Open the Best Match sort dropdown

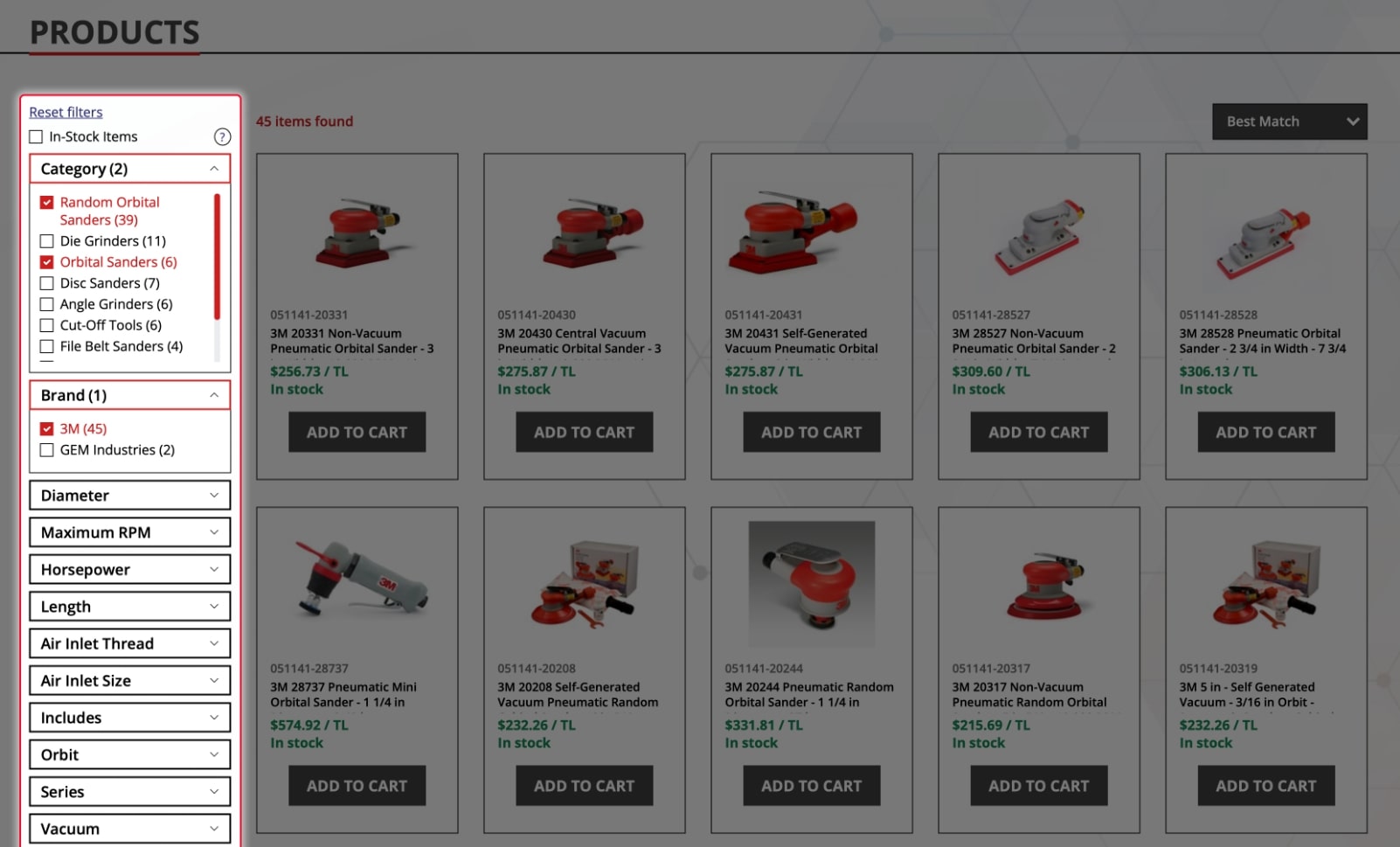[1289, 121]
